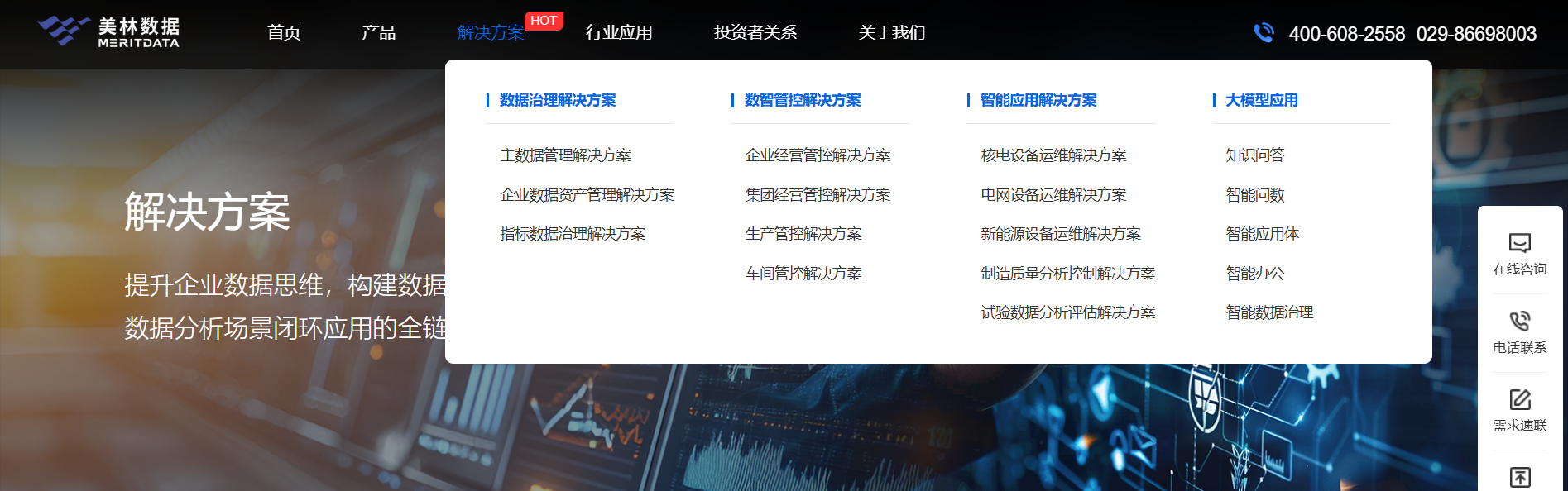
Task: Choose 智能数据治理 from the menu
Action: point(1269,312)
